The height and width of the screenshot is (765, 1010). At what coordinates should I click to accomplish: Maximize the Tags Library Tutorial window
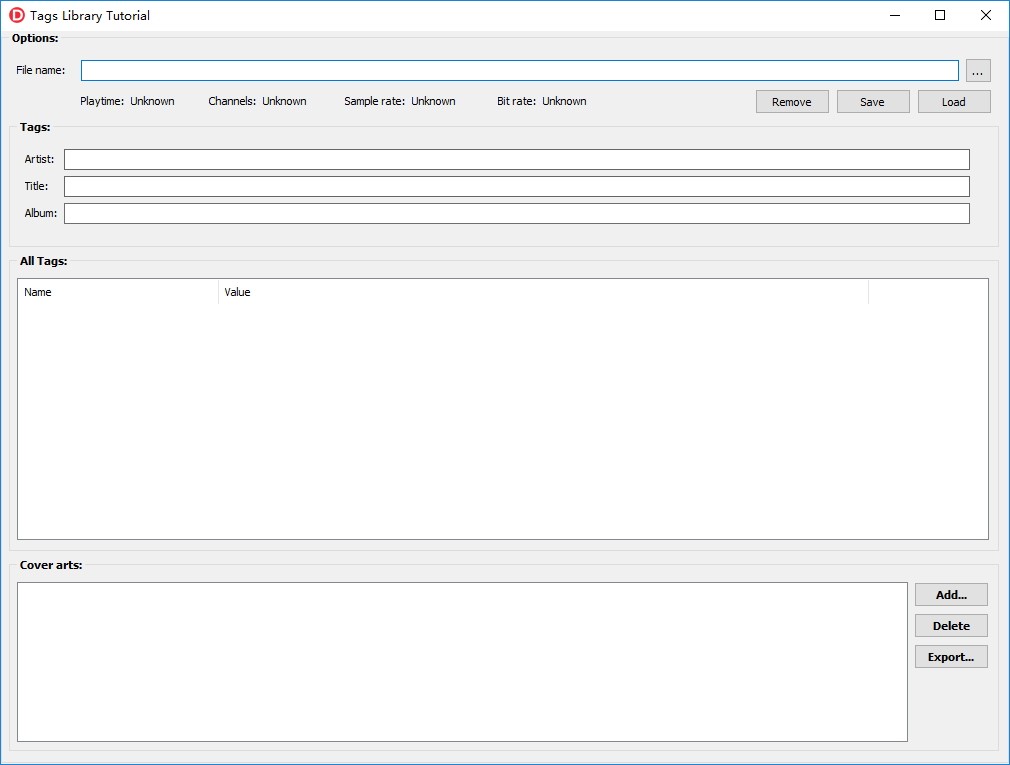(940, 15)
